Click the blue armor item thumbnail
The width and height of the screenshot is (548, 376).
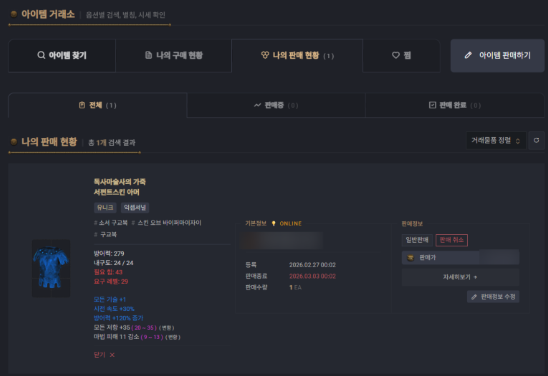(51, 268)
